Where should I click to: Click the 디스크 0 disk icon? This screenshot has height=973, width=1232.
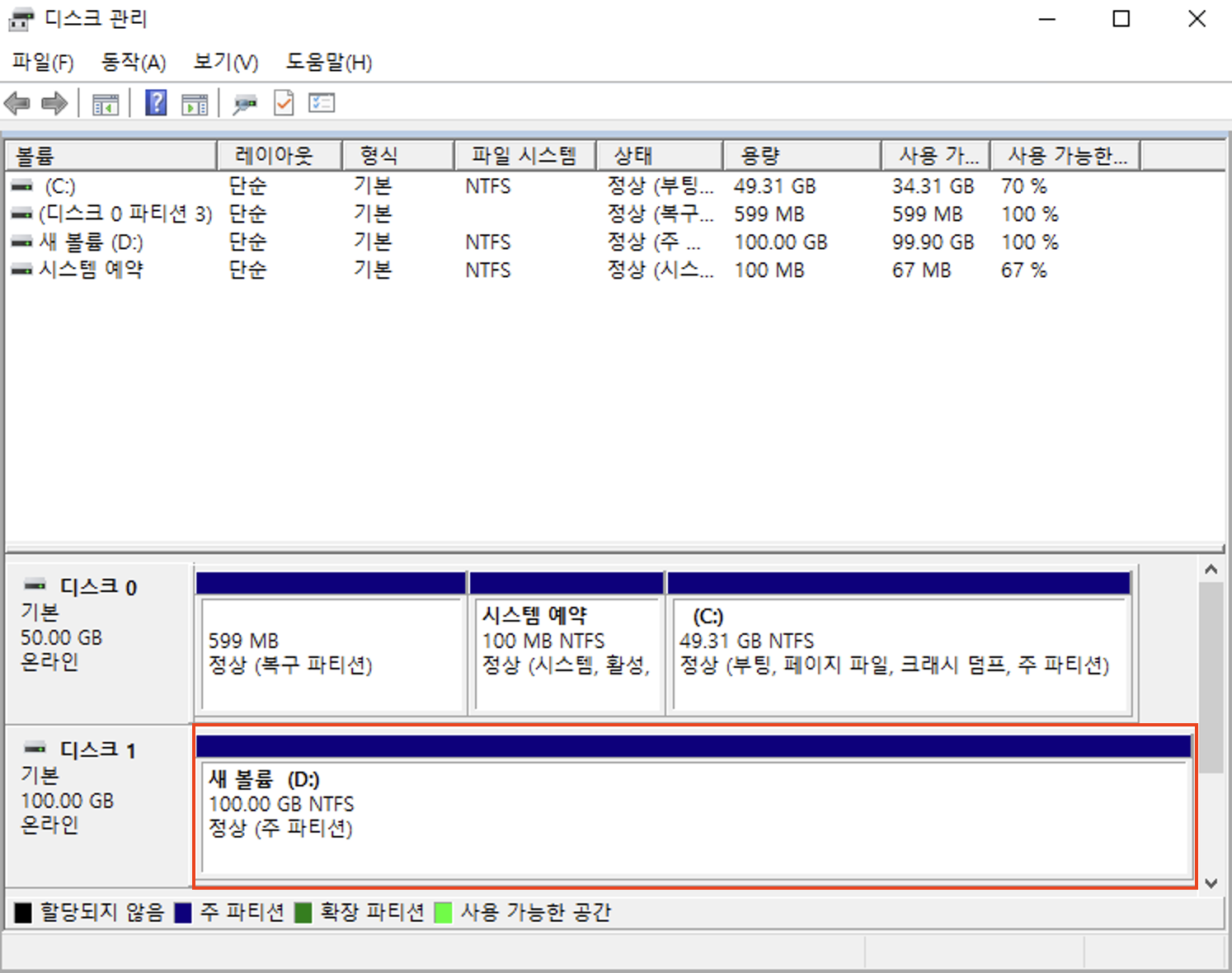pos(35,585)
